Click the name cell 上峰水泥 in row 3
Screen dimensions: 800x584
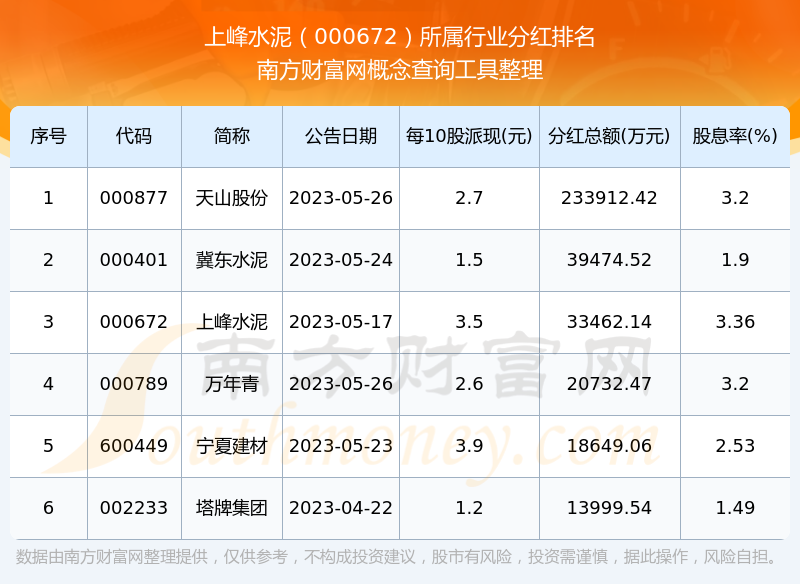tap(232, 322)
